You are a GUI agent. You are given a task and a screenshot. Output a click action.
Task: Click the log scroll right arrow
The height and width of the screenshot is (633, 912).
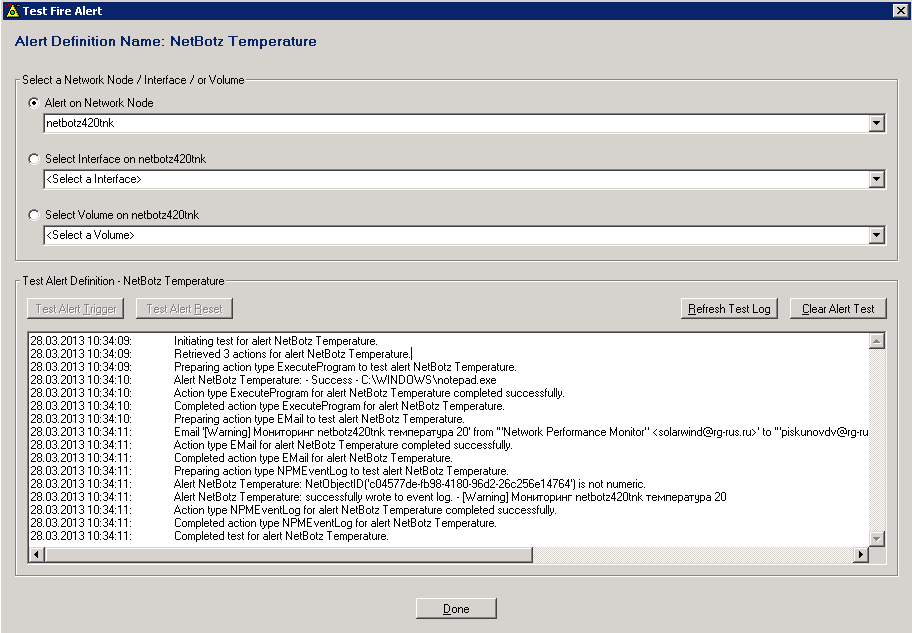tap(860, 554)
